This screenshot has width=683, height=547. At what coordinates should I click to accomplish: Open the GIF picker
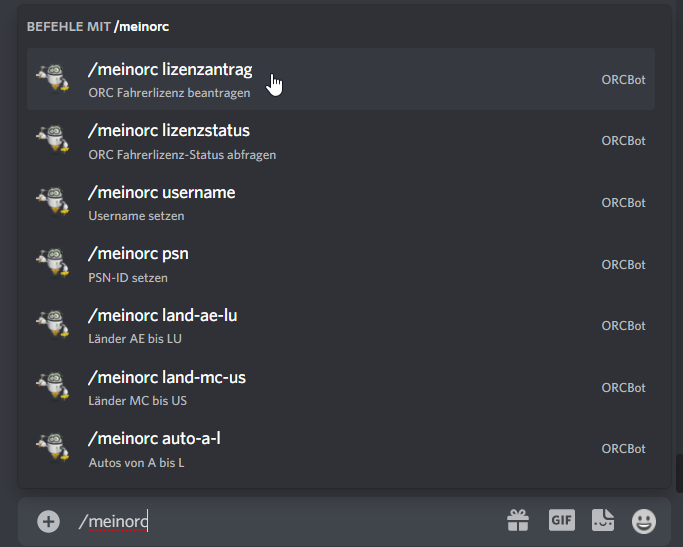click(x=561, y=520)
